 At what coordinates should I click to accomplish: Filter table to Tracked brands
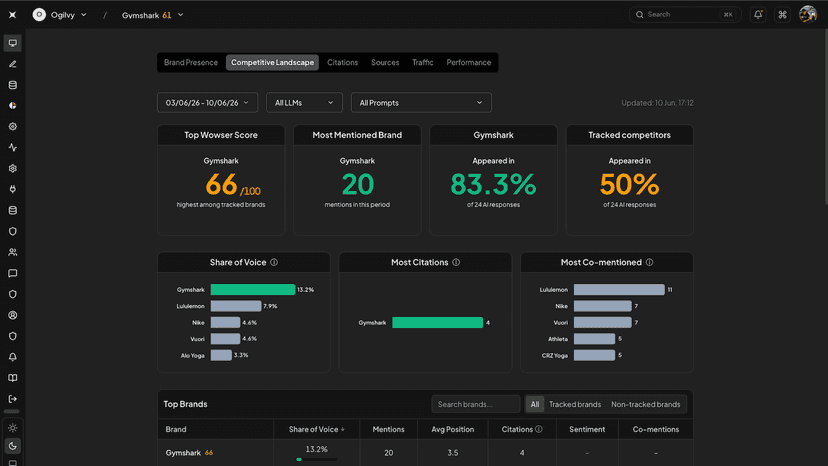point(575,404)
